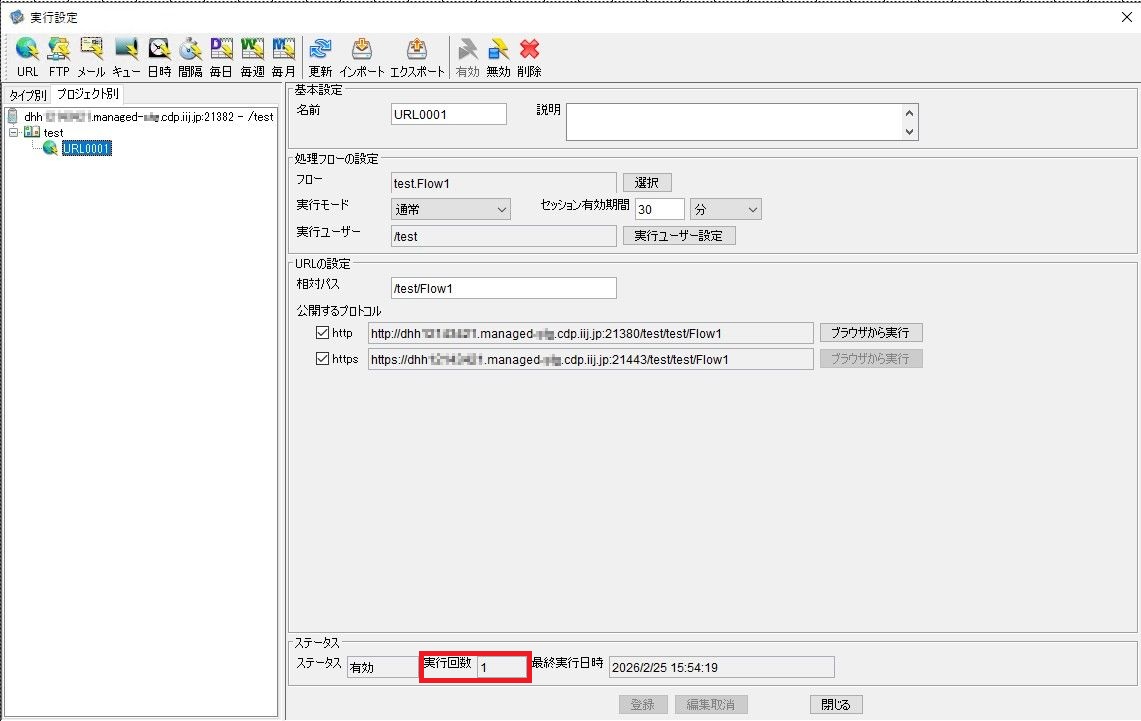This screenshot has width=1141, height=721.
Task: Switch to the タイプ別 tab
Action: [x=27, y=95]
